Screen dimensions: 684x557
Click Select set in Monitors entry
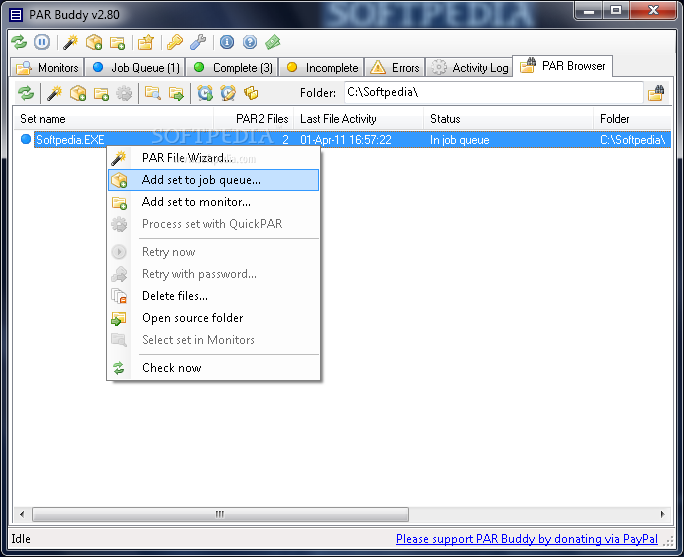214,340
